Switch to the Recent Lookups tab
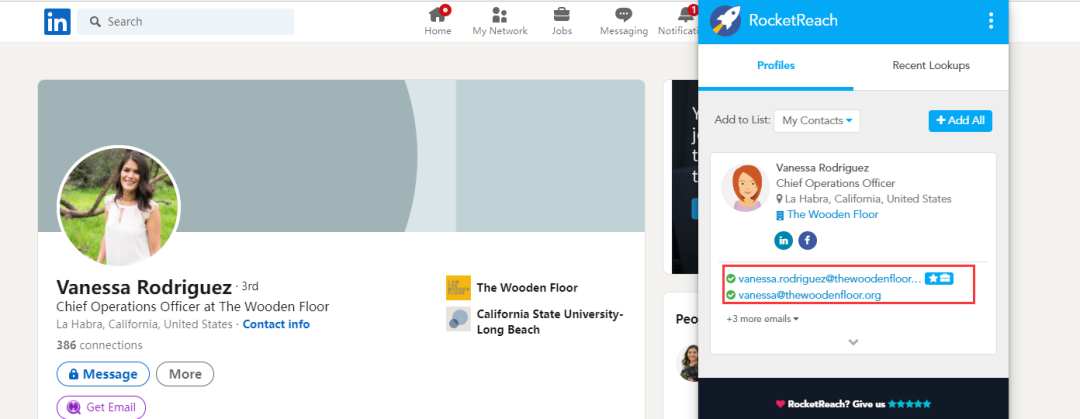 tap(930, 66)
